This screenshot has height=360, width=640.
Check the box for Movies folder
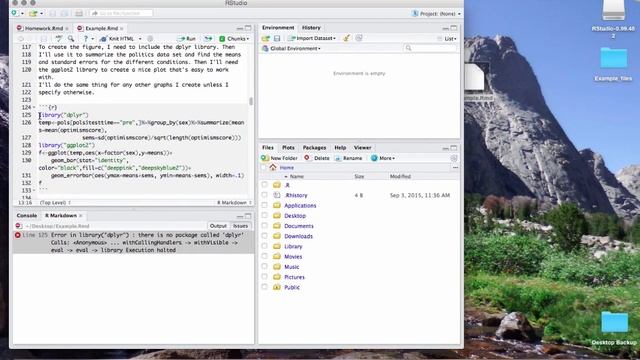(x=264, y=256)
